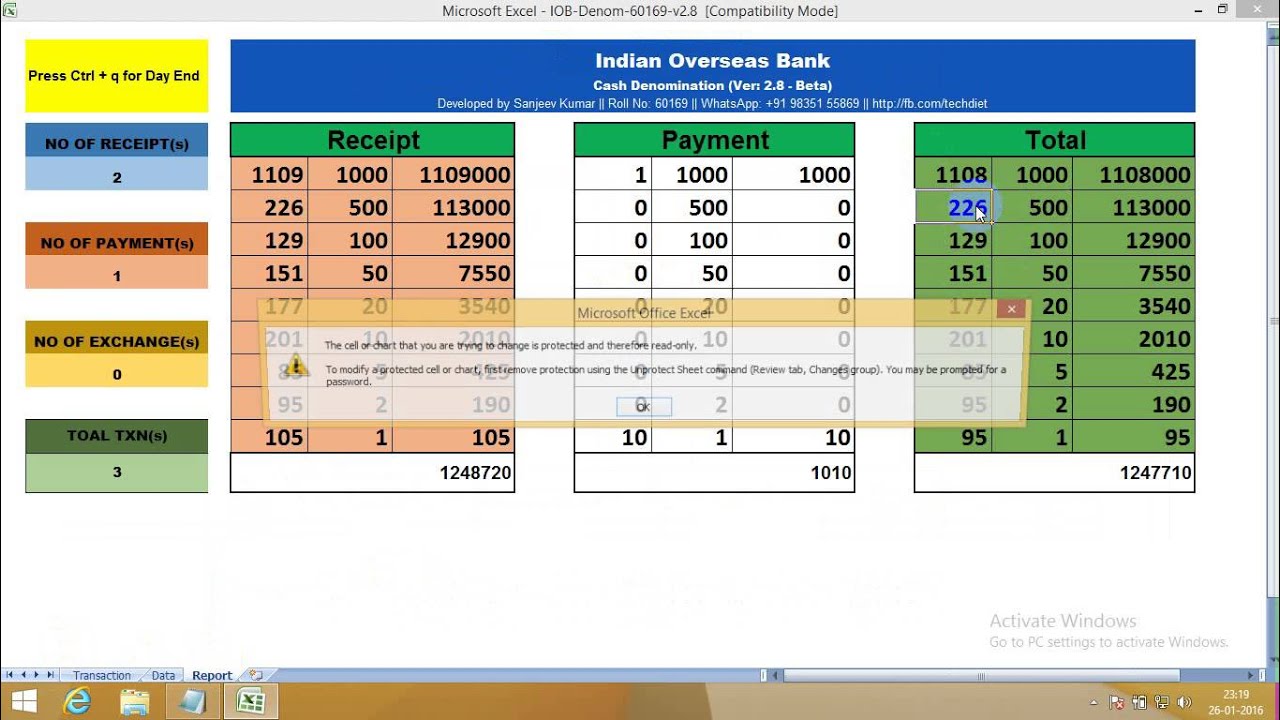Click the 'NO OF RECEIPT(s)' label
Screen dimensions: 1280x720
(117, 141)
